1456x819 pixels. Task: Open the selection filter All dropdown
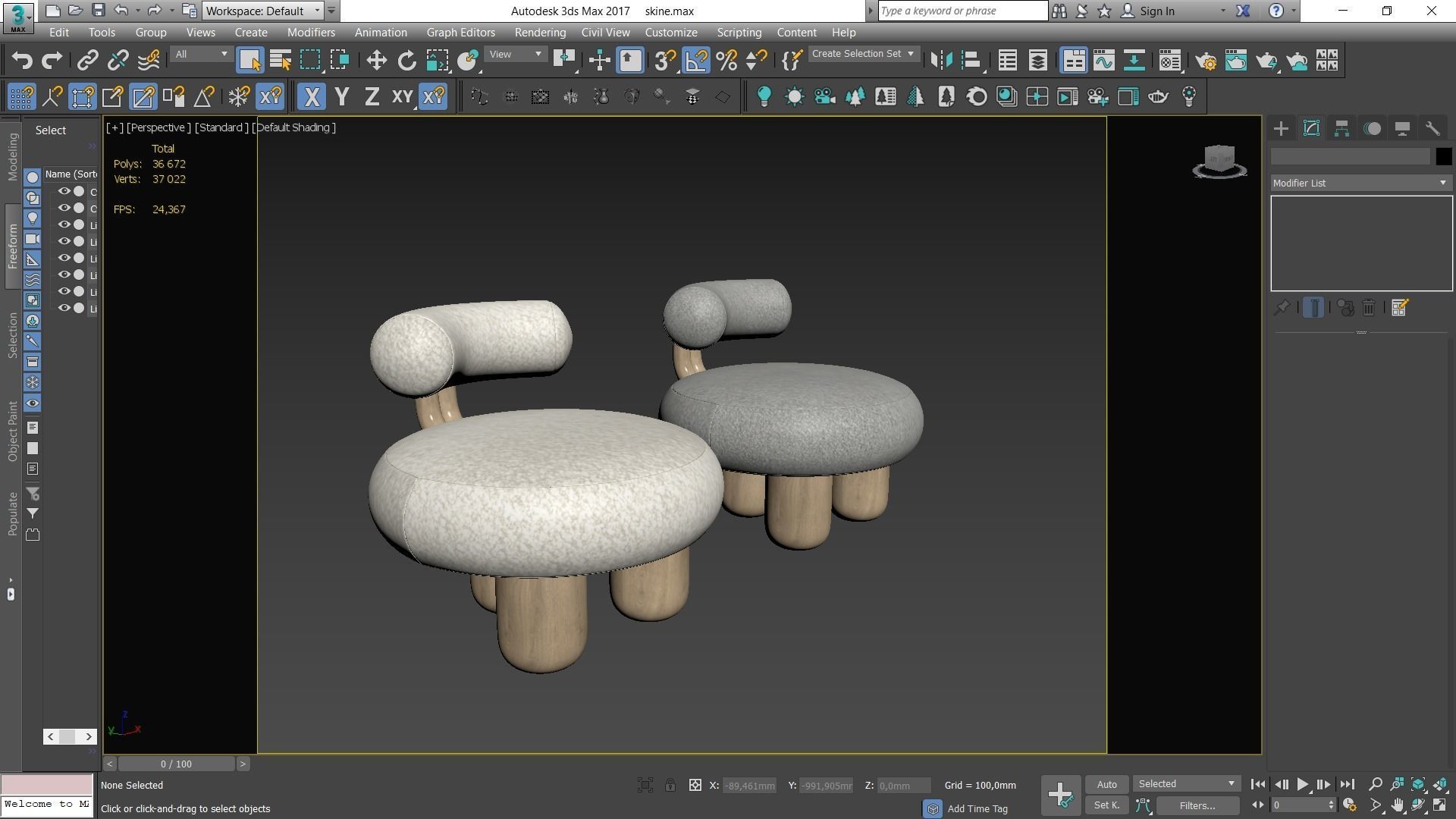(201, 55)
